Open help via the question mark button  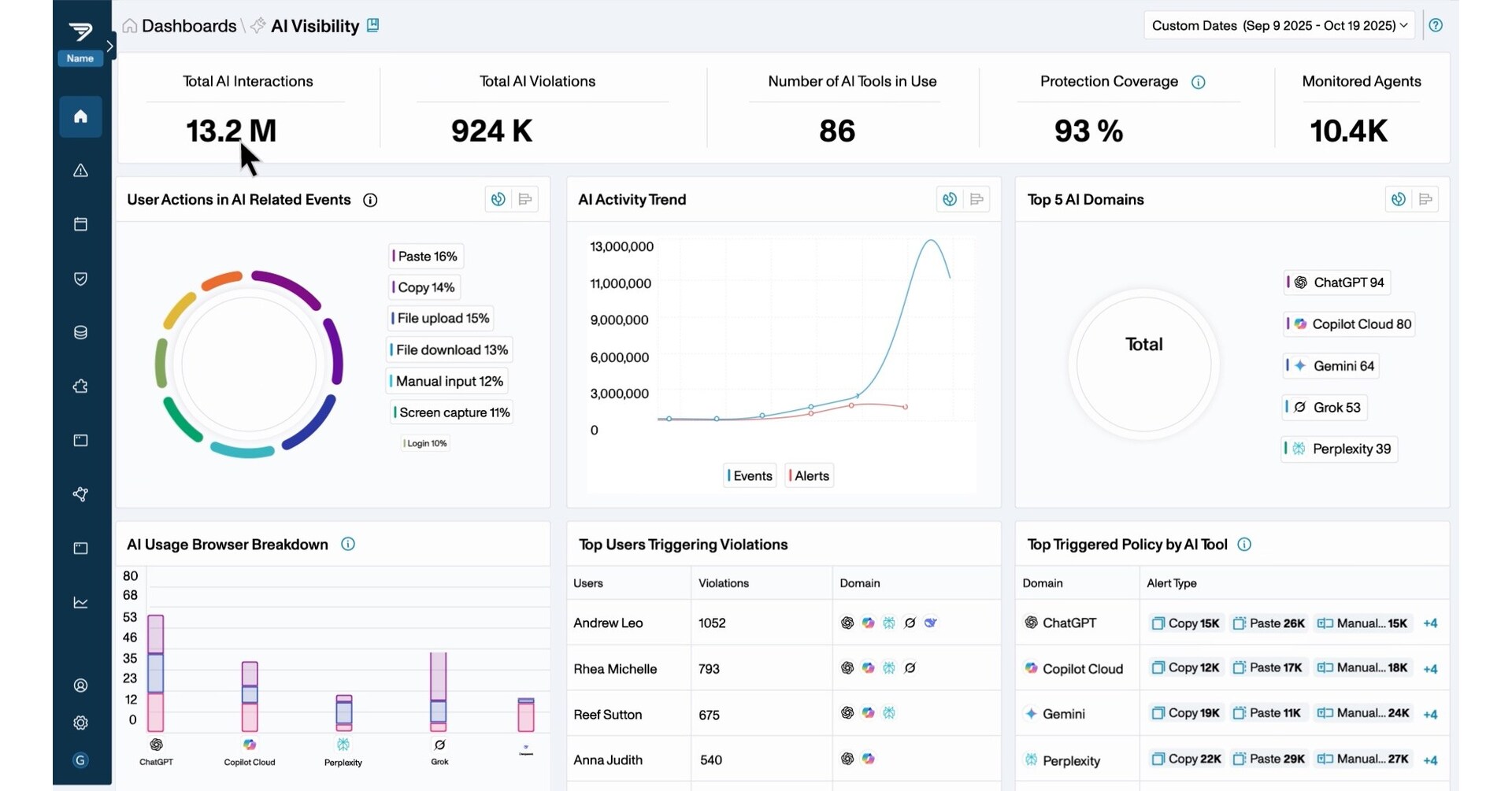(x=1436, y=25)
